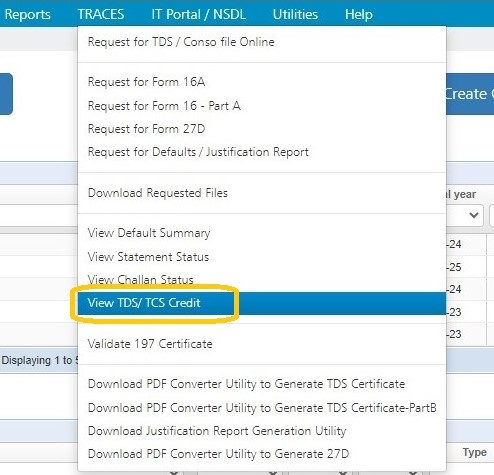The image size is (494, 475).
Task: Open the Help menu
Action: click(359, 14)
